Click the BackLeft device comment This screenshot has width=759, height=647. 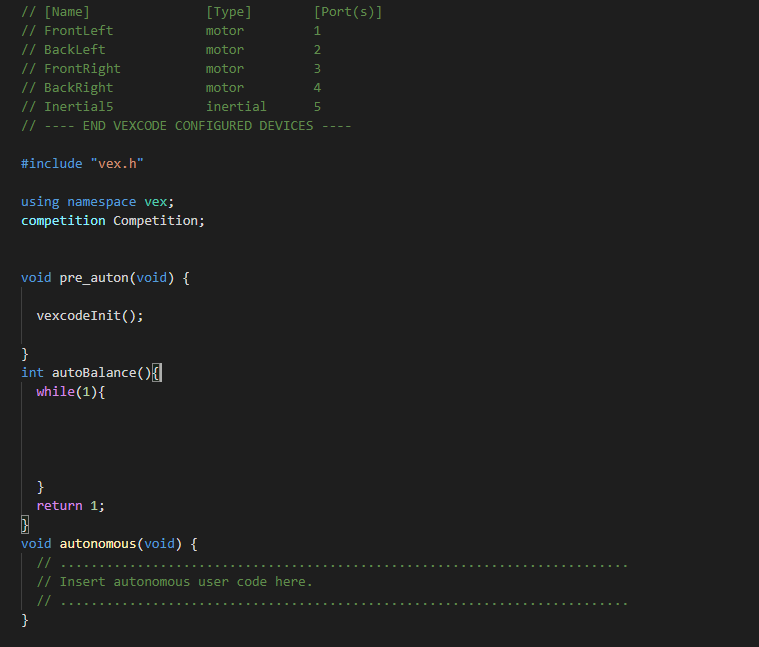tap(74, 50)
